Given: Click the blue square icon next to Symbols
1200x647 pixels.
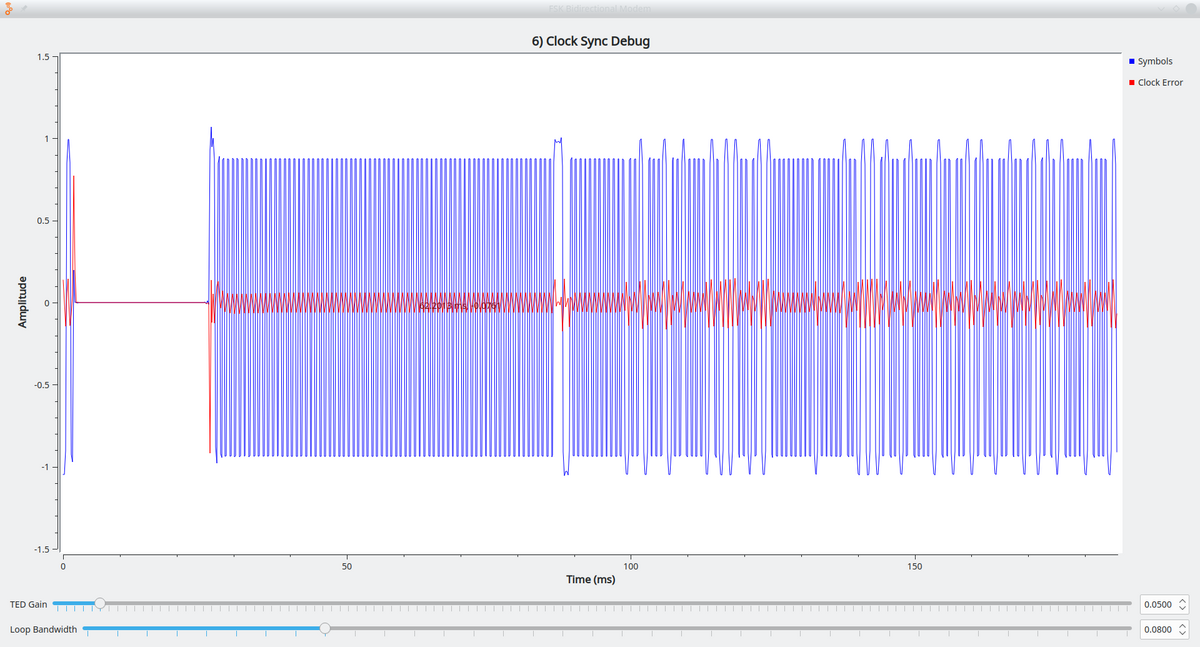Looking at the screenshot, I should point(1131,61).
